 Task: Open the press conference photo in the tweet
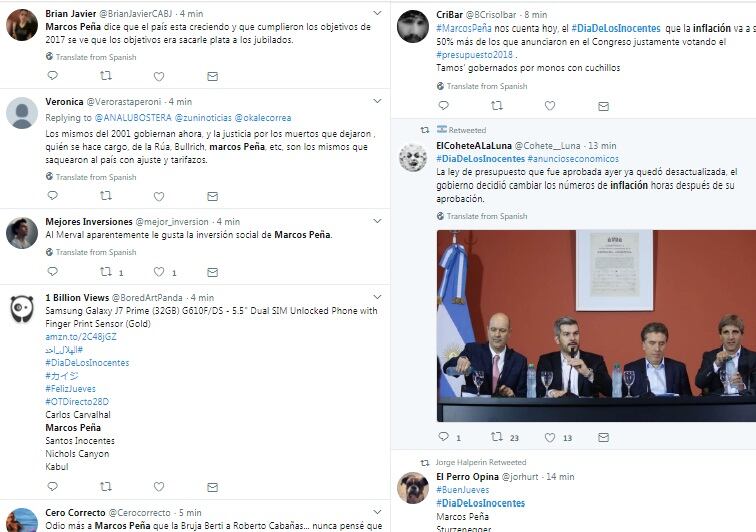coord(596,326)
